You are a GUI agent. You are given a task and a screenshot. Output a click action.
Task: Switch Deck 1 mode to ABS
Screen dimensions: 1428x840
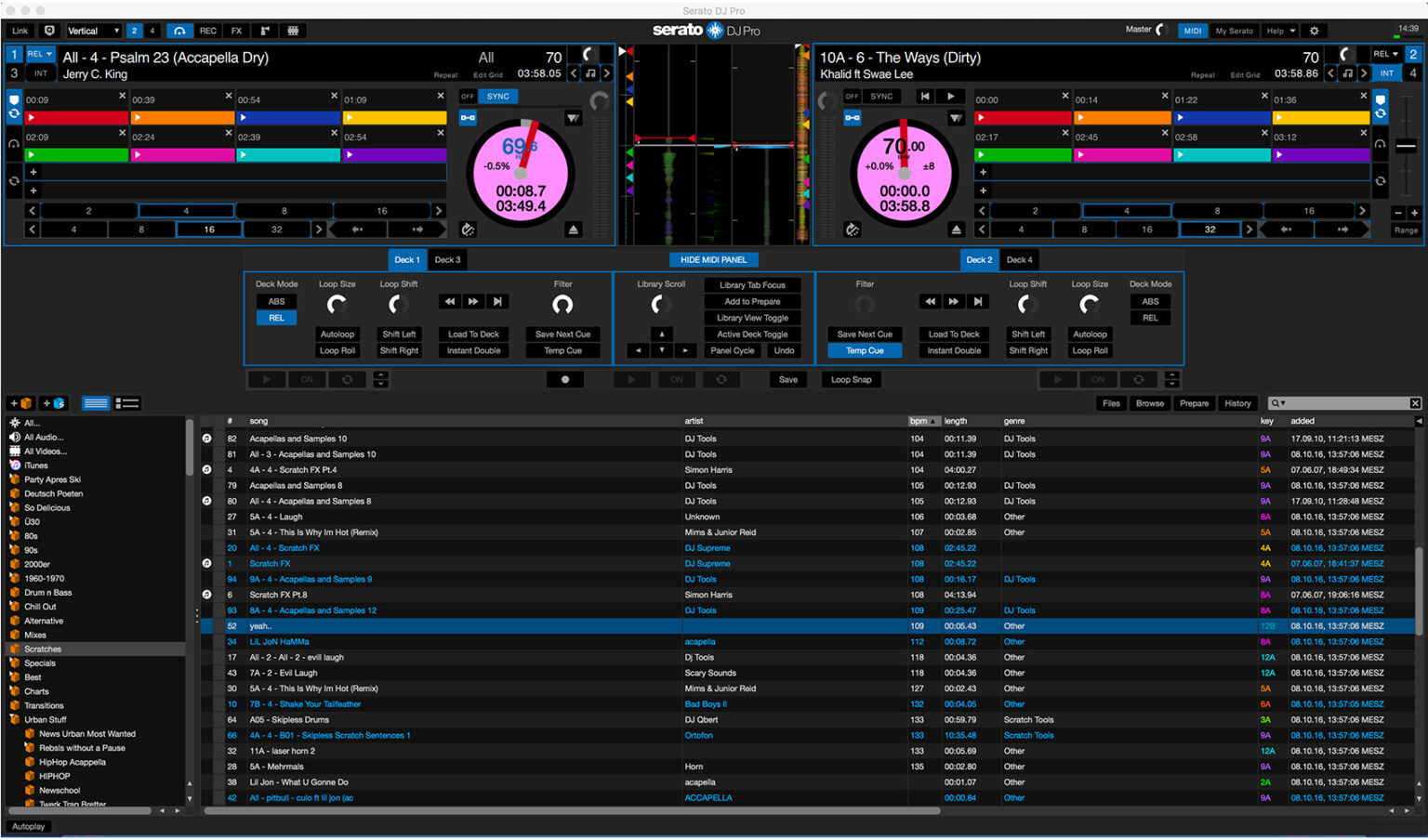276,300
